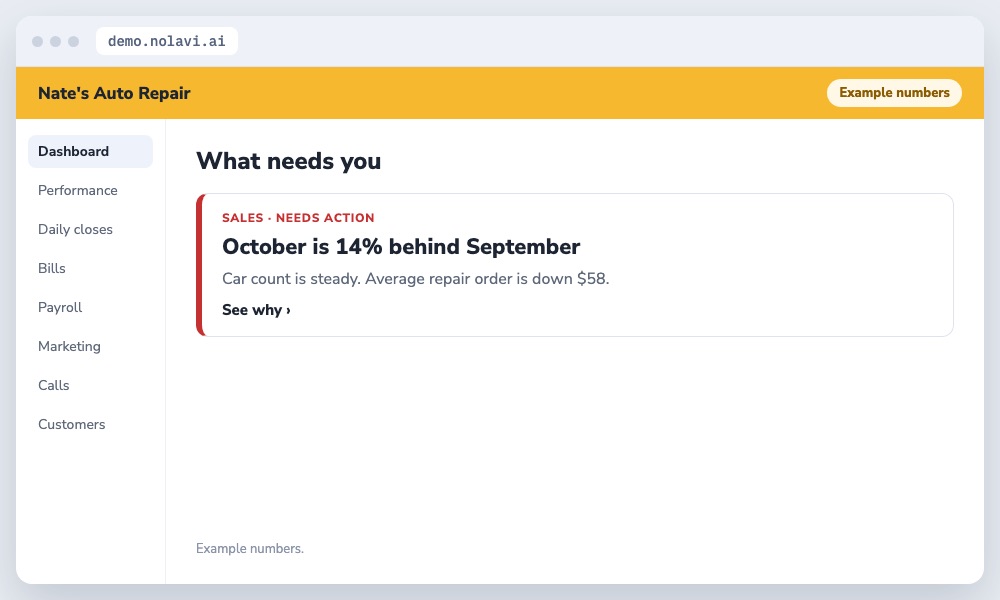Select the October is 14% behind September headline

401,247
